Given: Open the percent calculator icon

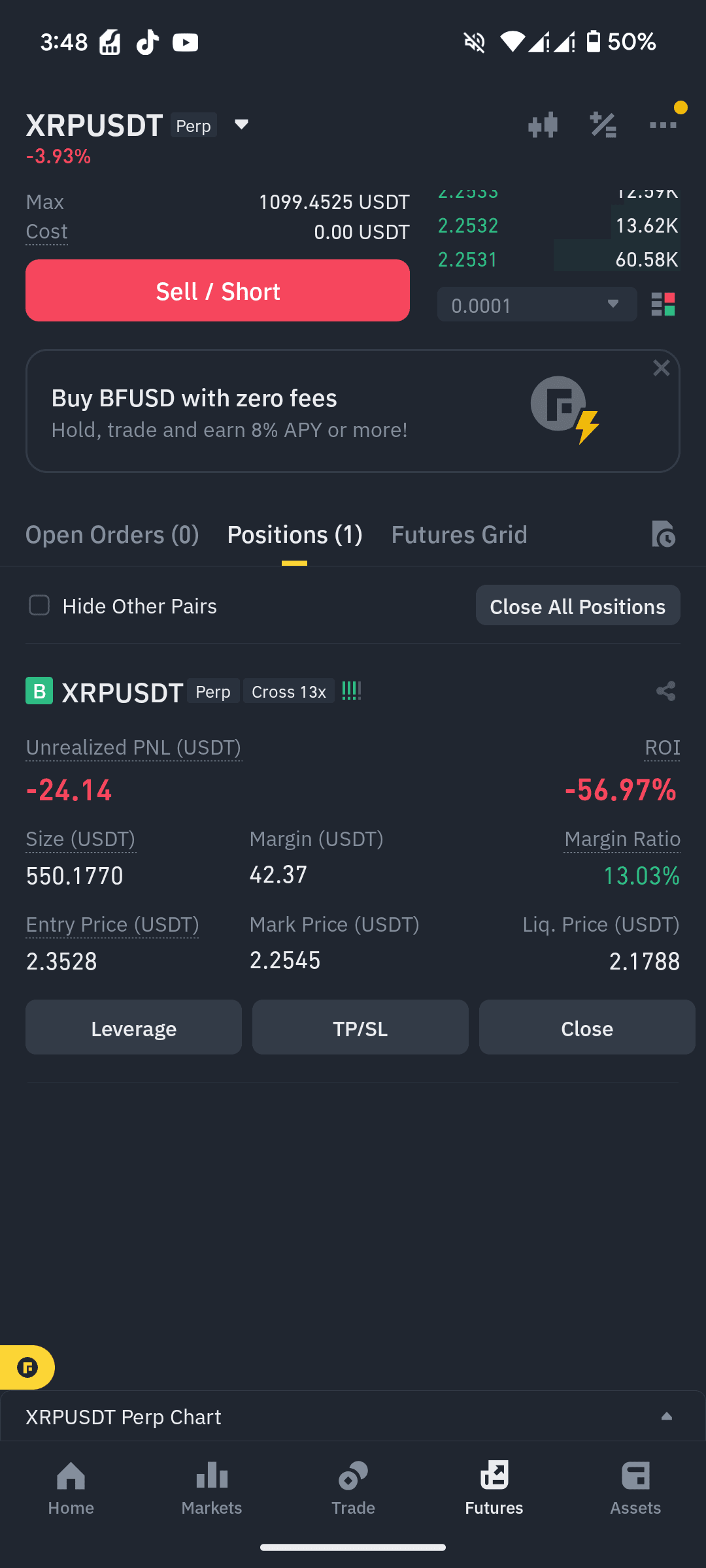Looking at the screenshot, I should (603, 125).
